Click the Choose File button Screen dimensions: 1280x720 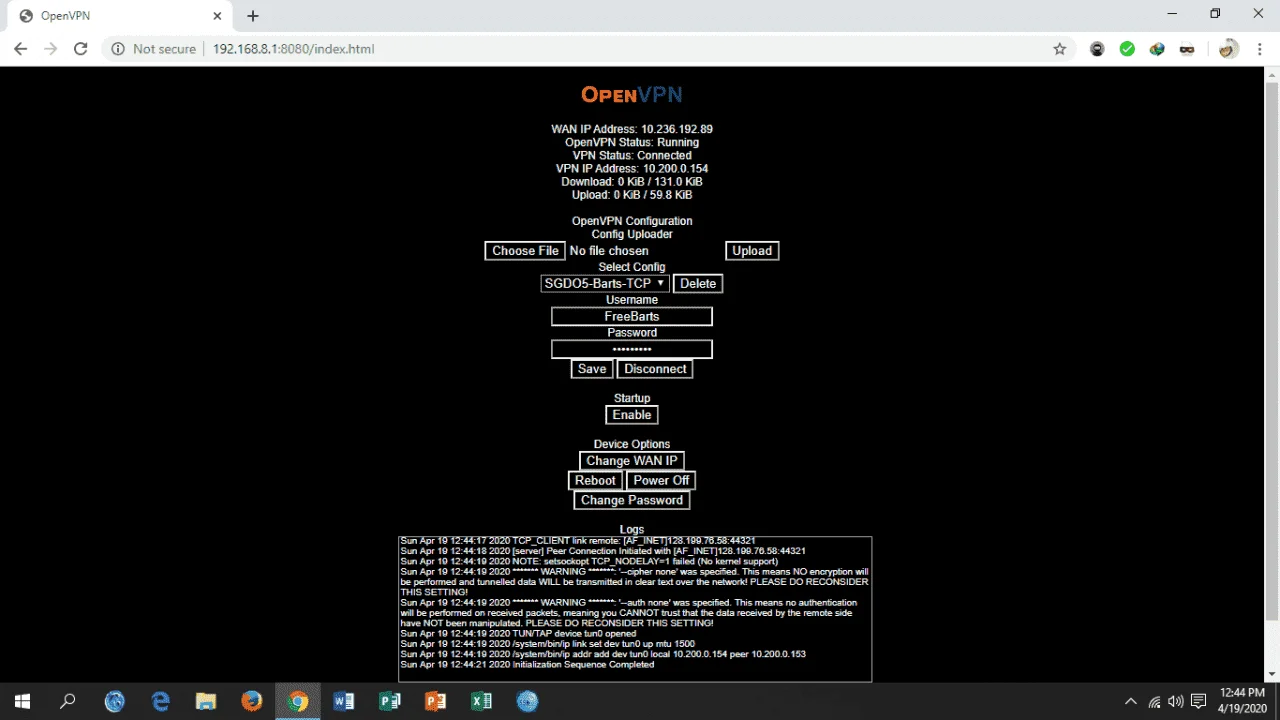[x=525, y=251]
